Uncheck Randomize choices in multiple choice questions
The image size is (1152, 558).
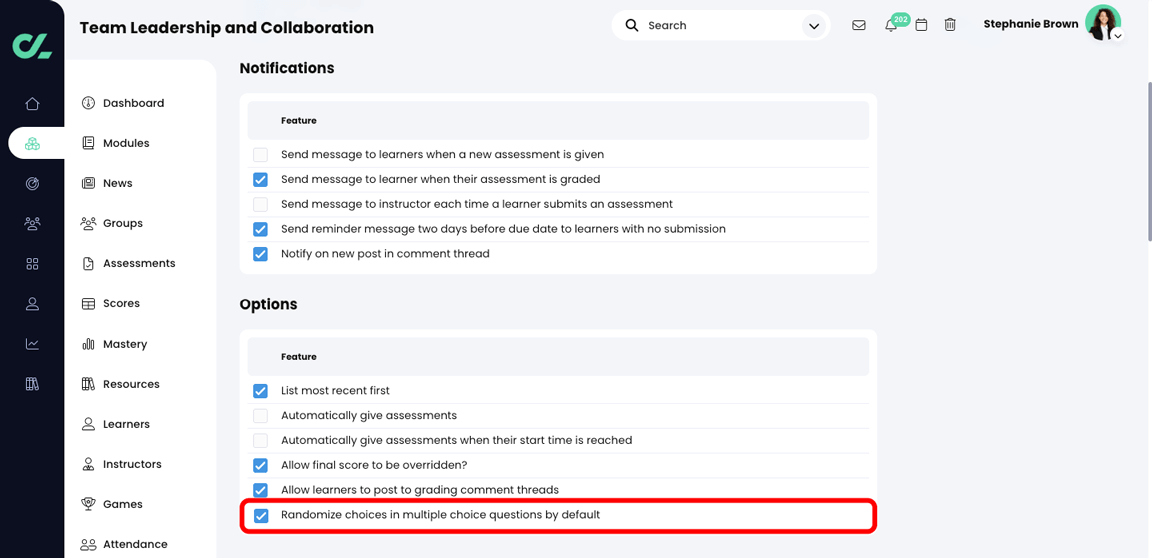[260, 515]
